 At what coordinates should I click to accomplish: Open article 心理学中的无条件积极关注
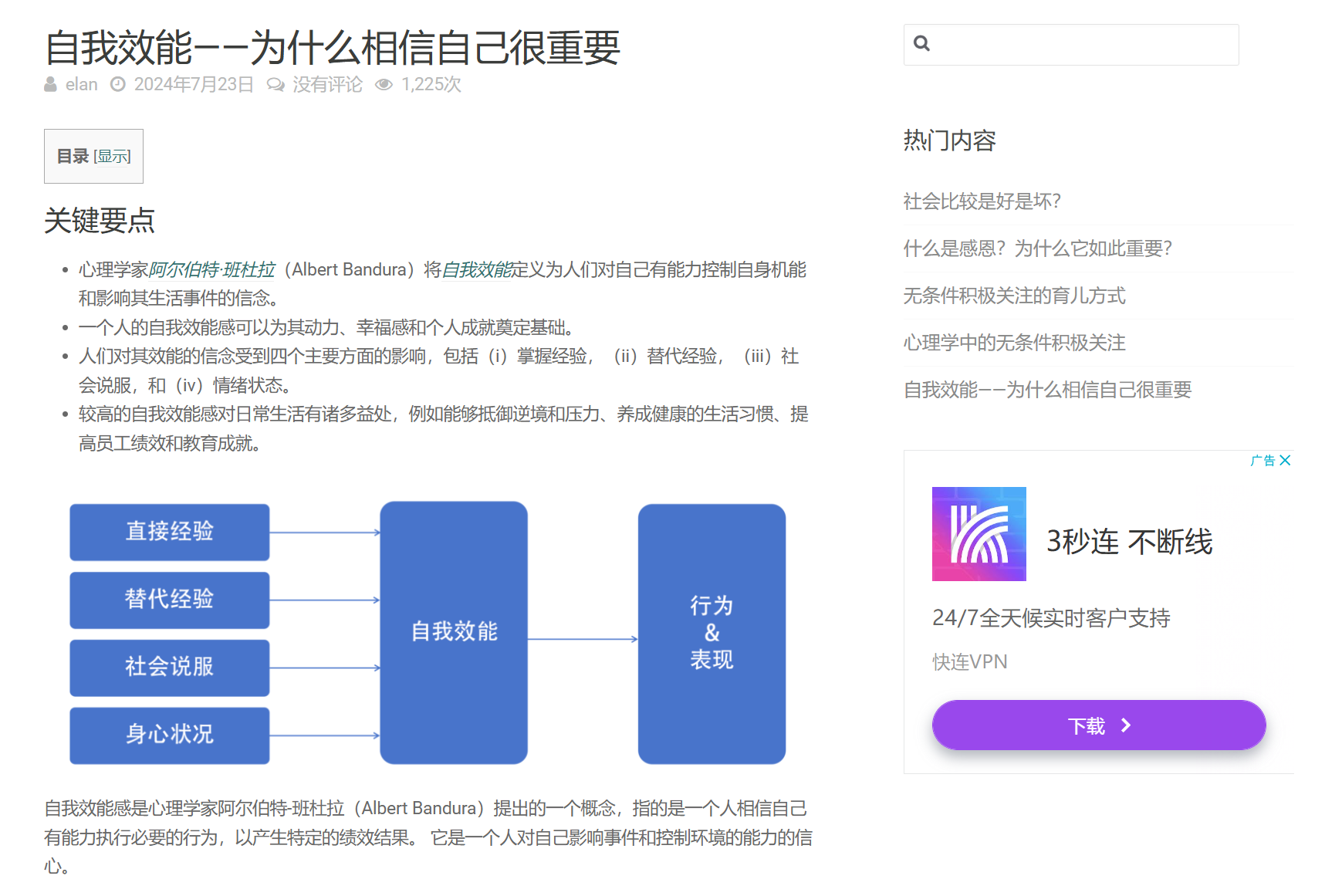tap(1014, 343)
